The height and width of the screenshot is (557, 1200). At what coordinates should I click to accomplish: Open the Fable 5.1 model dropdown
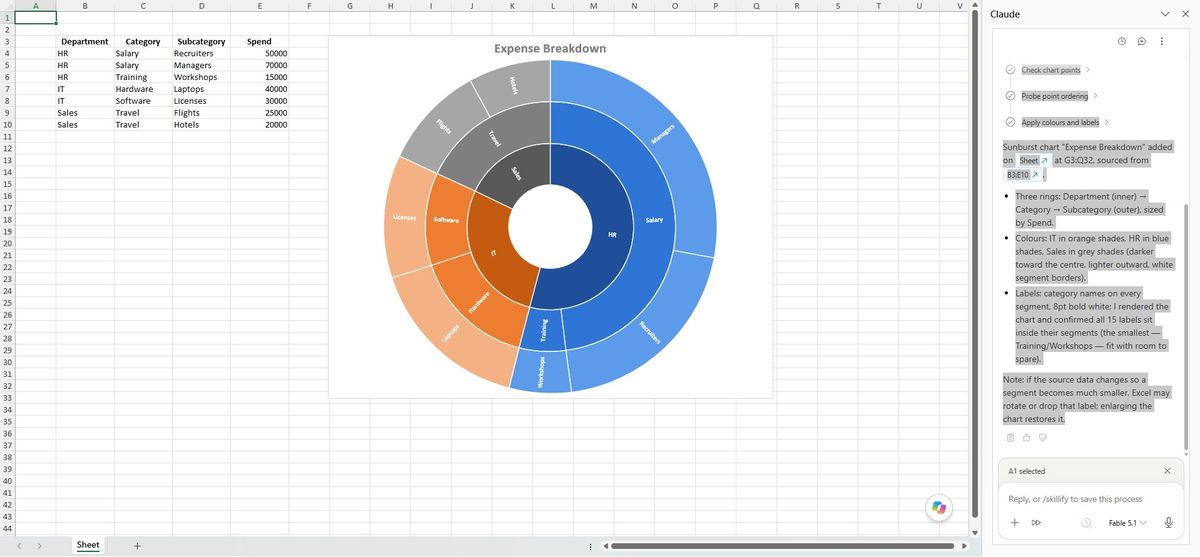coord(1127,523)
